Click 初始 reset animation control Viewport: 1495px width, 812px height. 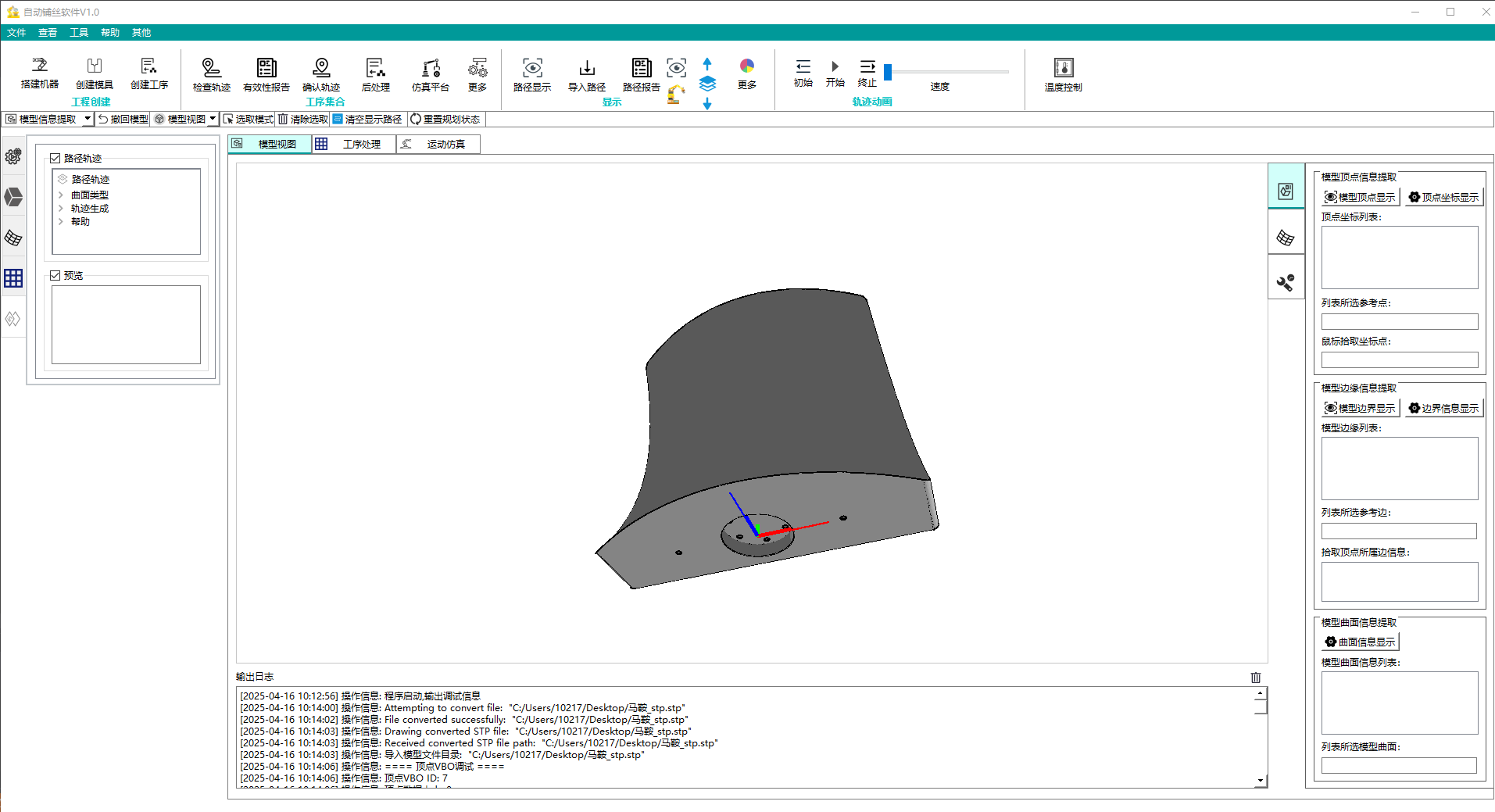(x=803, y=73)
